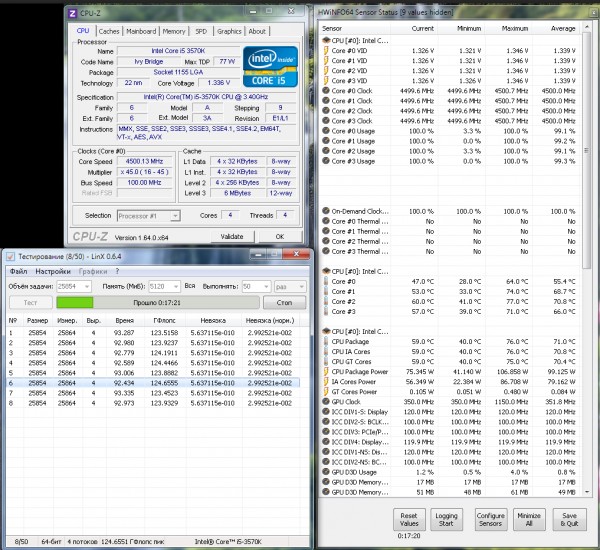
Task: Click the first CPU [#0]: Intel C... group chip icon
Action: tap(326, 40)
